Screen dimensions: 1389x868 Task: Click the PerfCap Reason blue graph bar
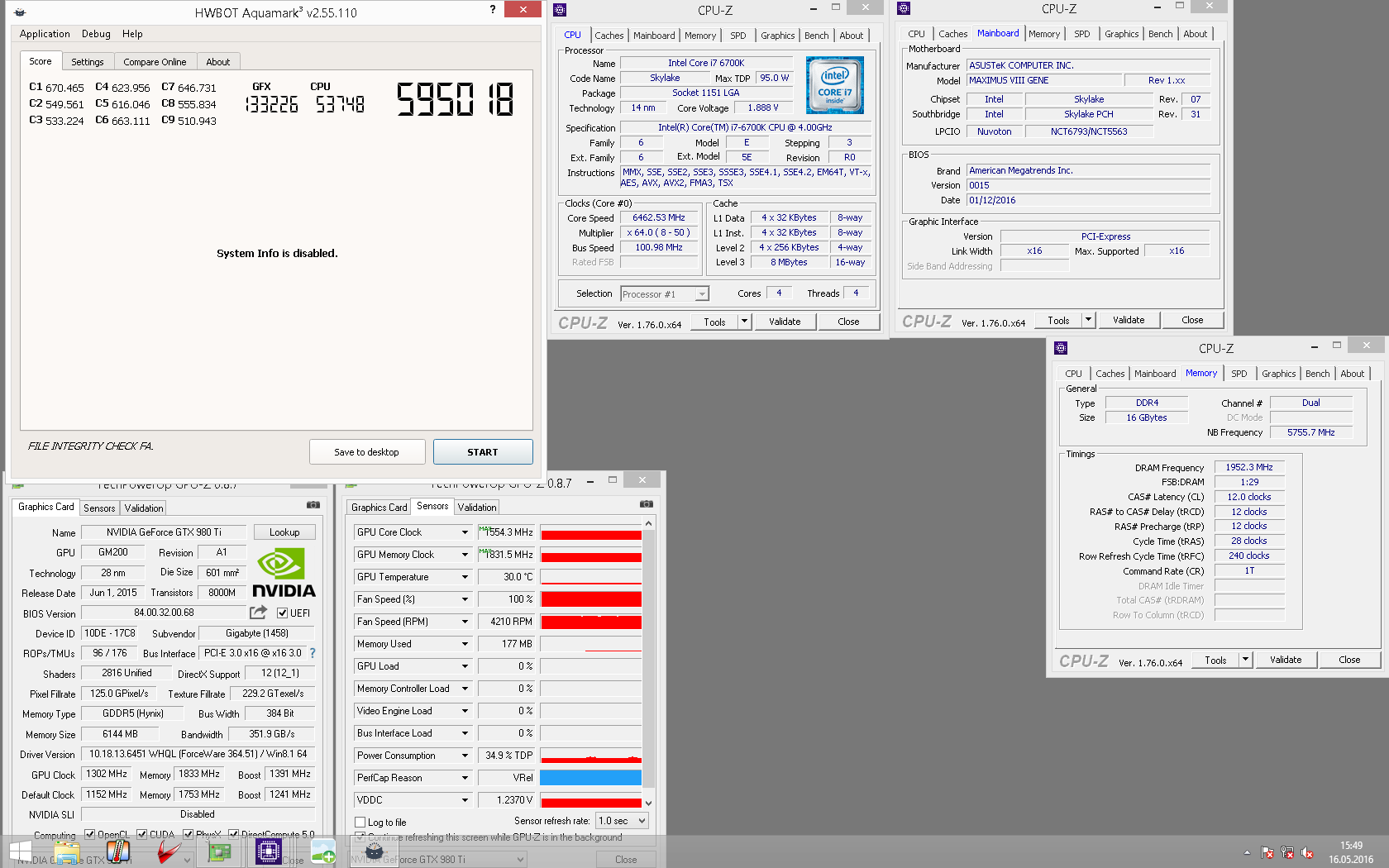[x=590, y=777]
